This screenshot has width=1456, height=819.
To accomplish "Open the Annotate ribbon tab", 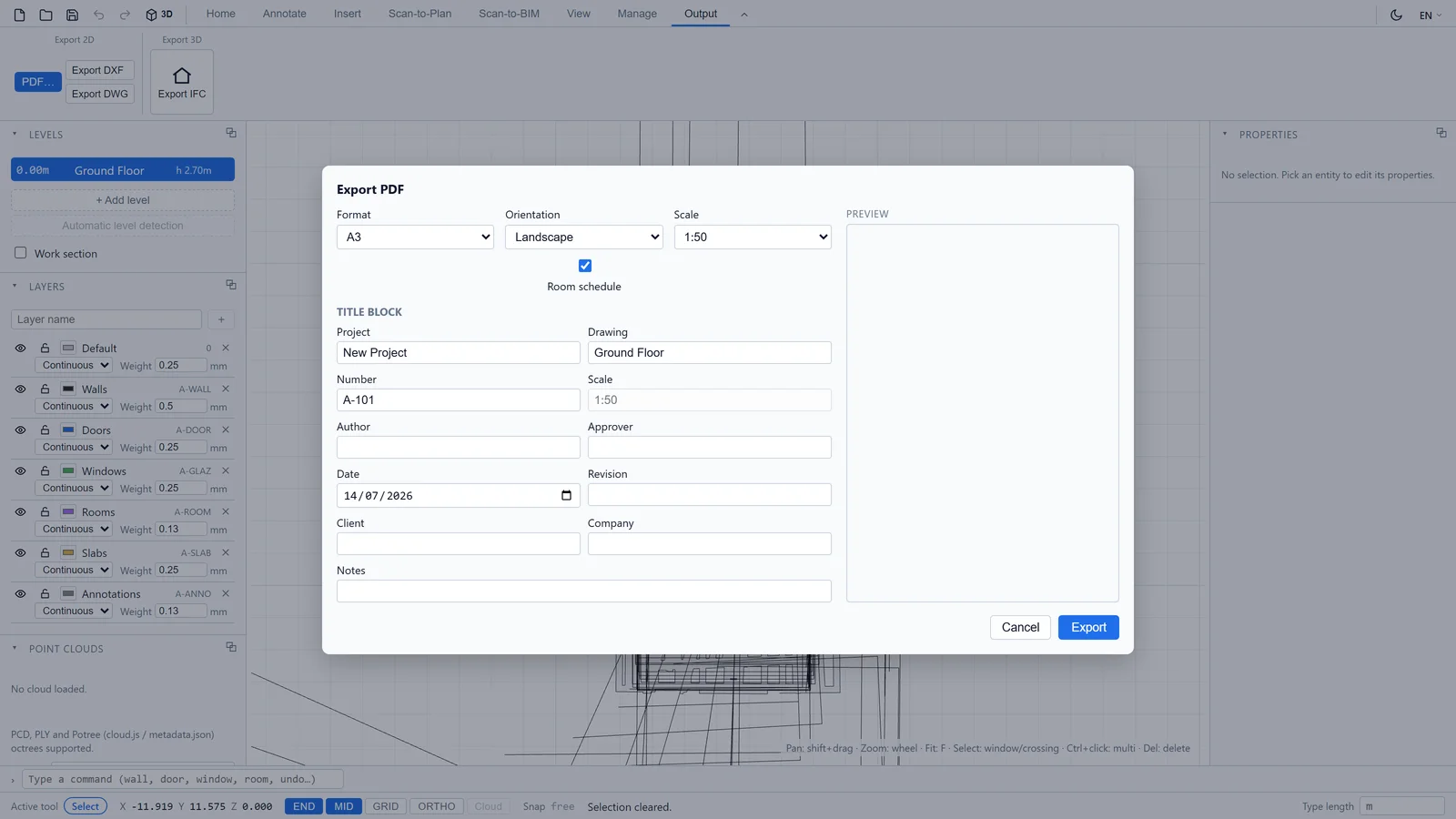I will click(x=285, y=14).
